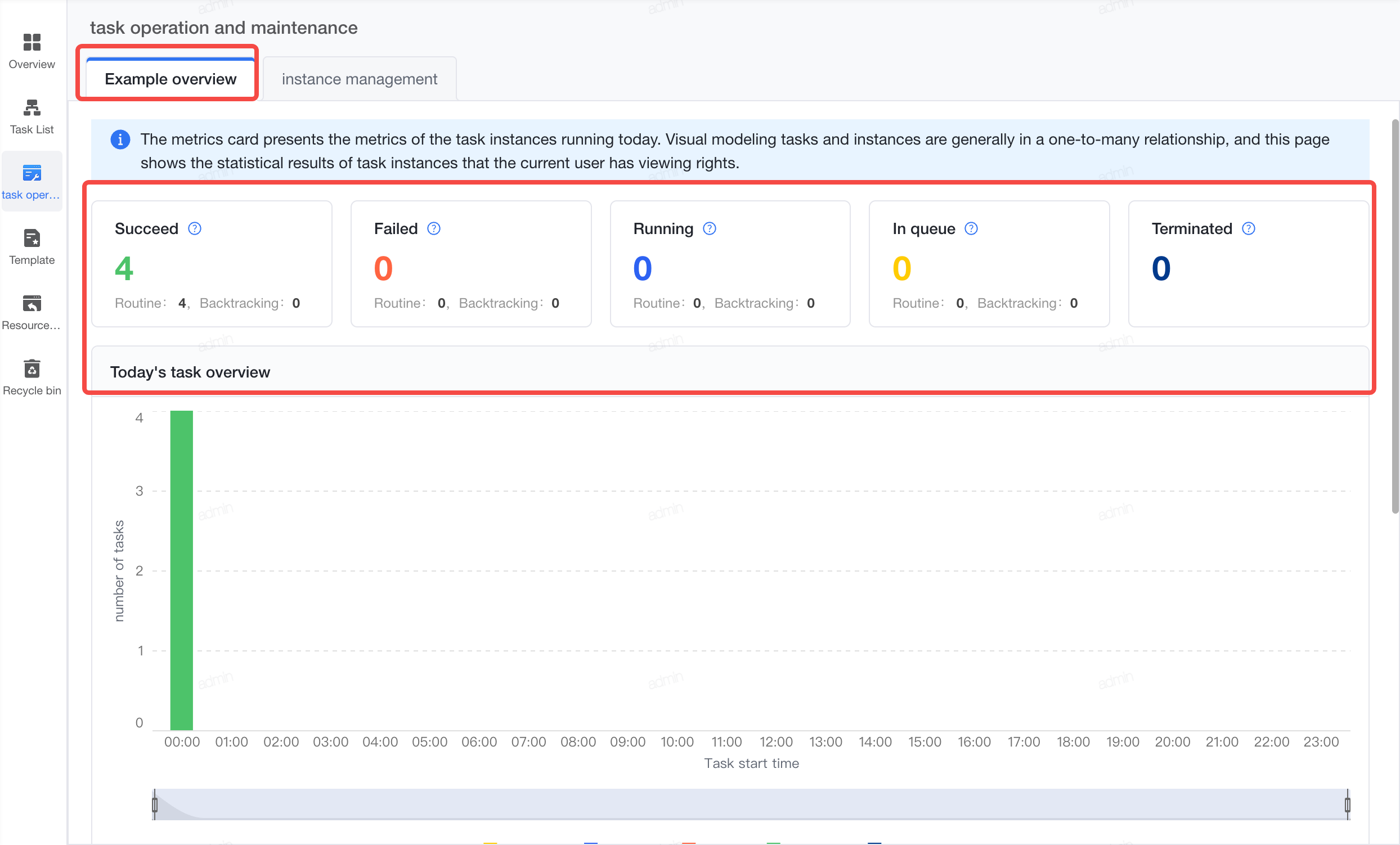This screenshot has width=1400, height=845.
Task: Click the page vertical scrollbar
Action: [1395, 316]
